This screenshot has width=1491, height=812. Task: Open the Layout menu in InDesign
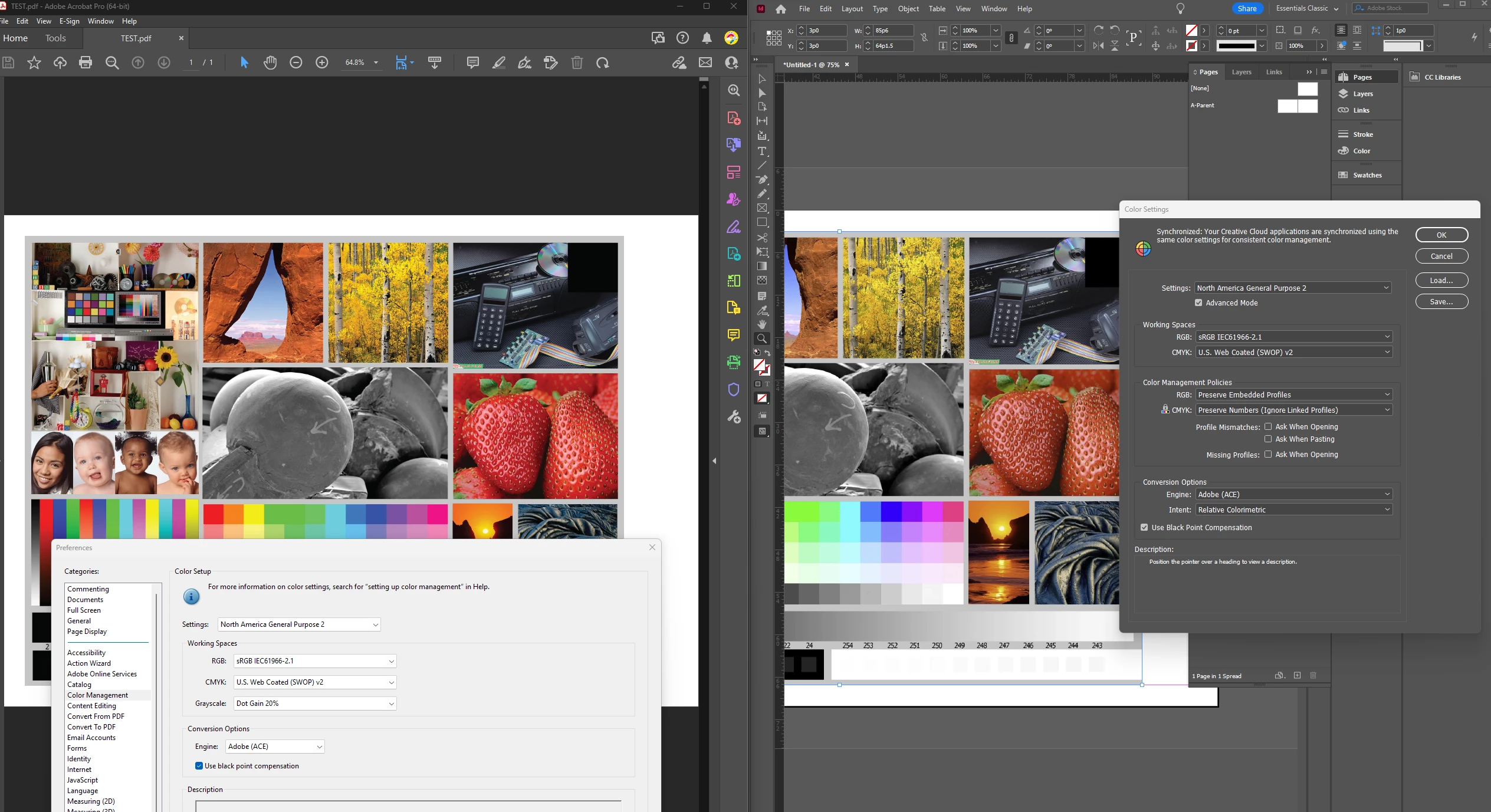[852, 9]
